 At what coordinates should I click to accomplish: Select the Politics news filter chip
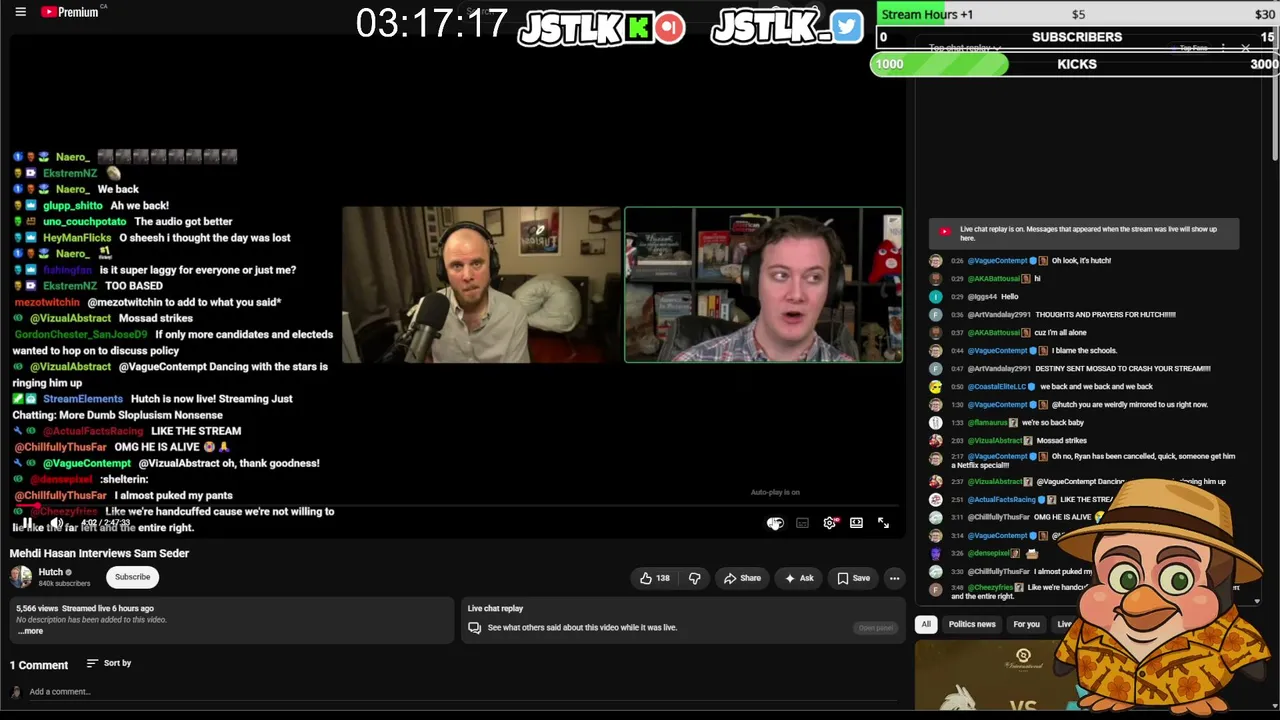coord(972,624)
